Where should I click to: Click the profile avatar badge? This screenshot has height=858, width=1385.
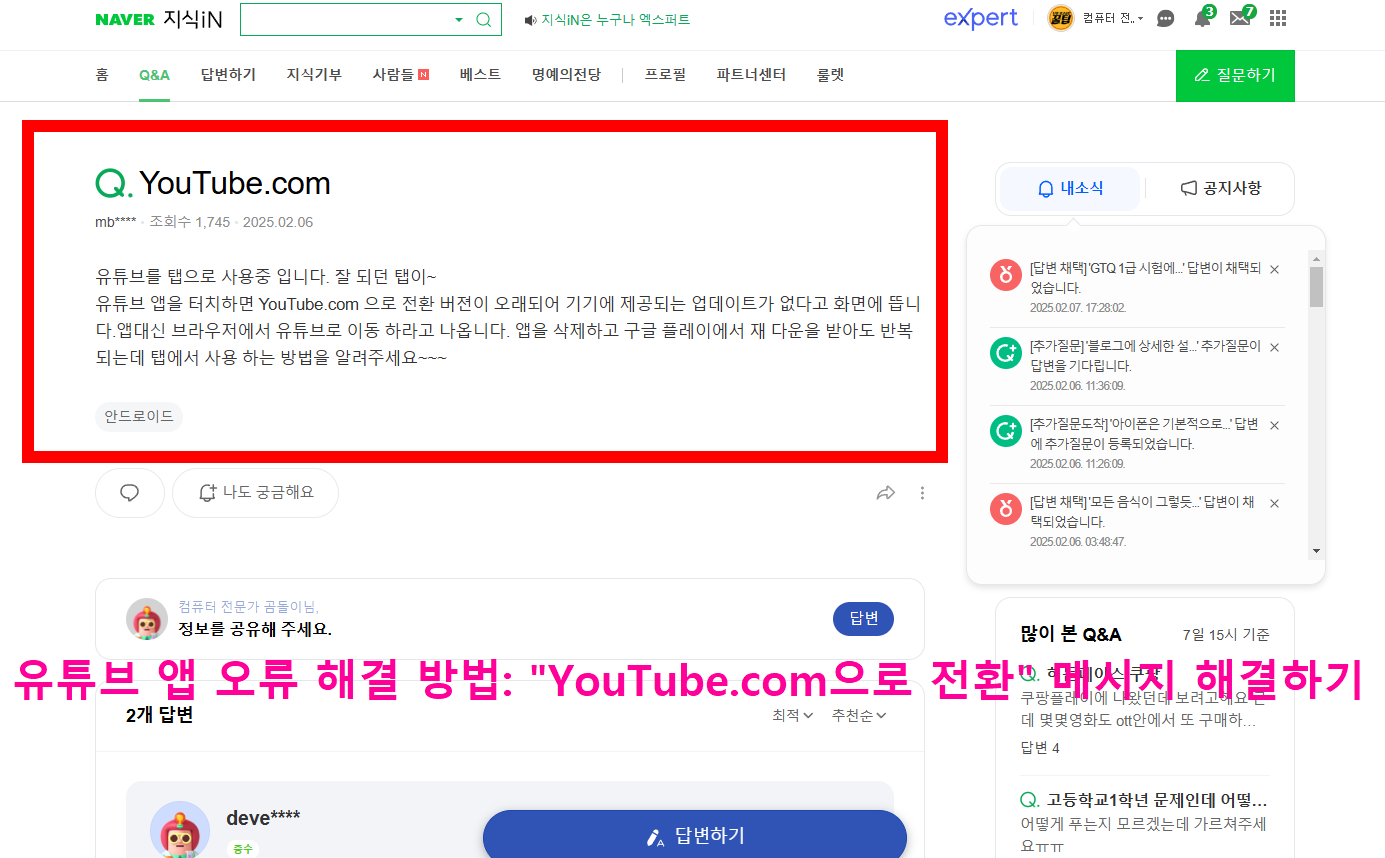pyautogui.click(x=1060, y=18)
